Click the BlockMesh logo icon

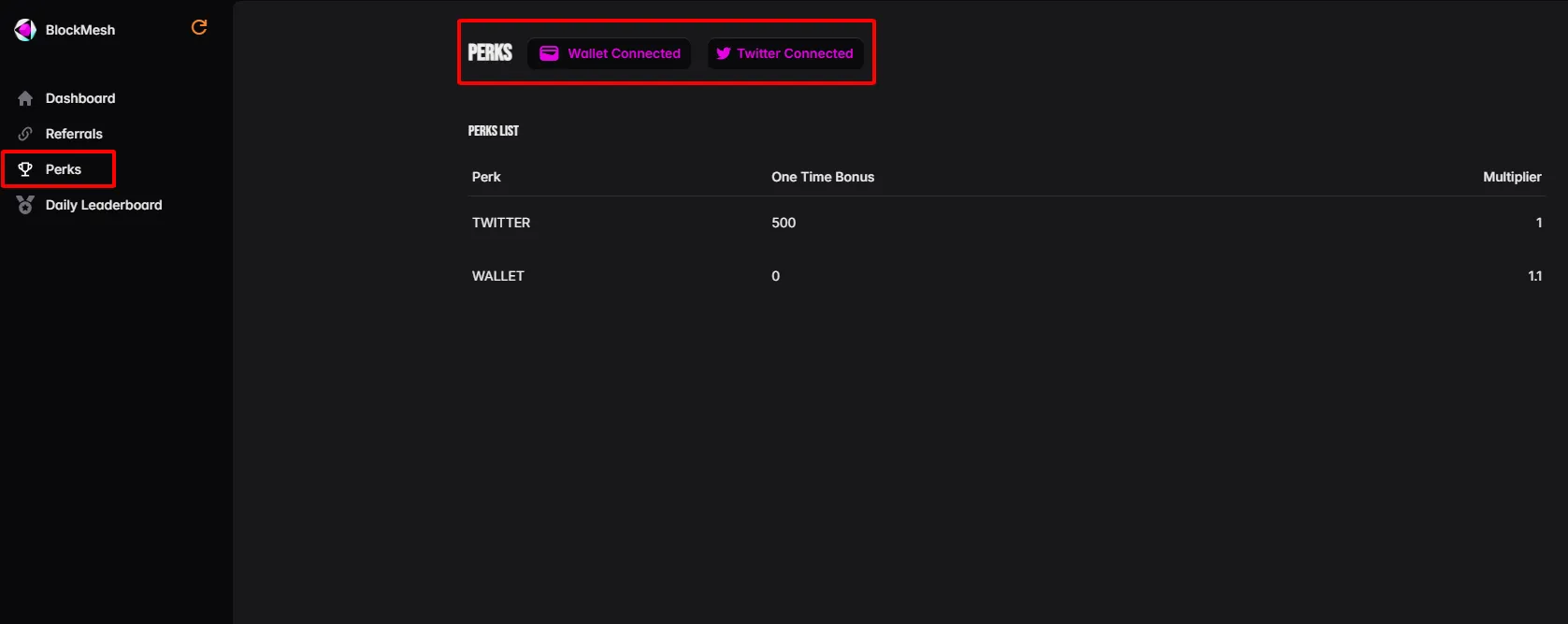pyautogui.click(x=25, y=30)
